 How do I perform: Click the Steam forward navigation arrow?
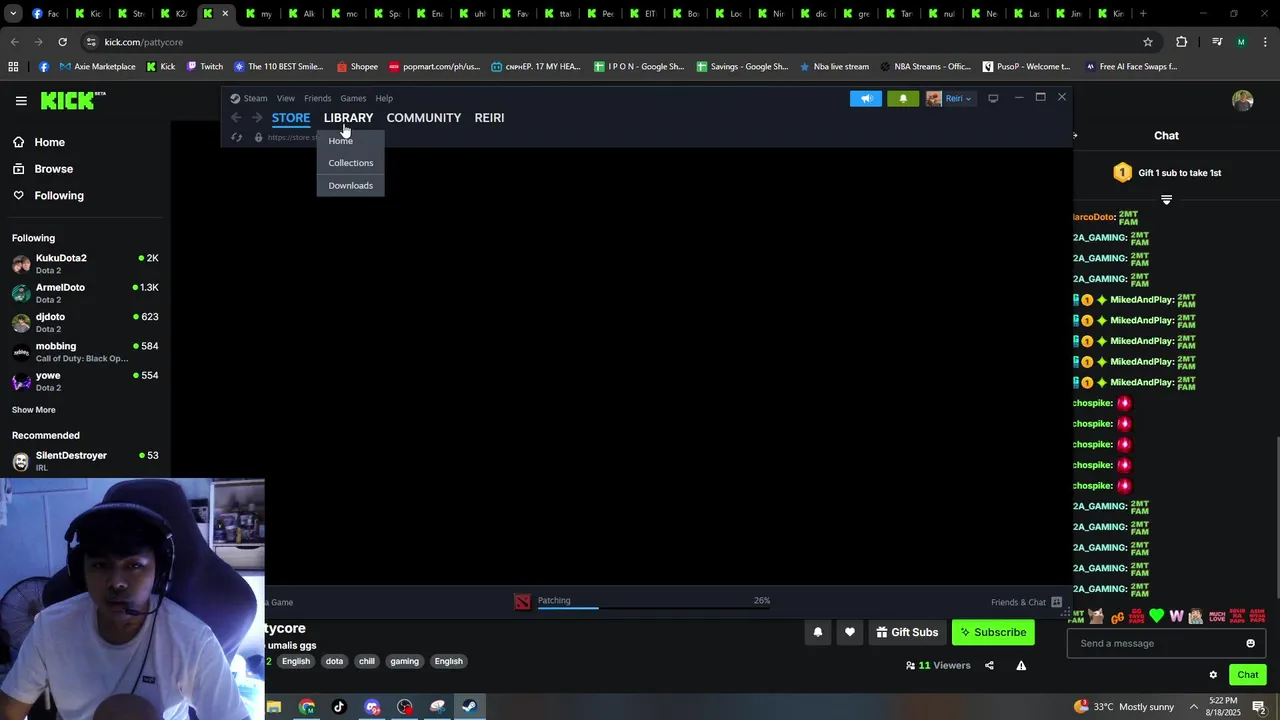(257, 118)
